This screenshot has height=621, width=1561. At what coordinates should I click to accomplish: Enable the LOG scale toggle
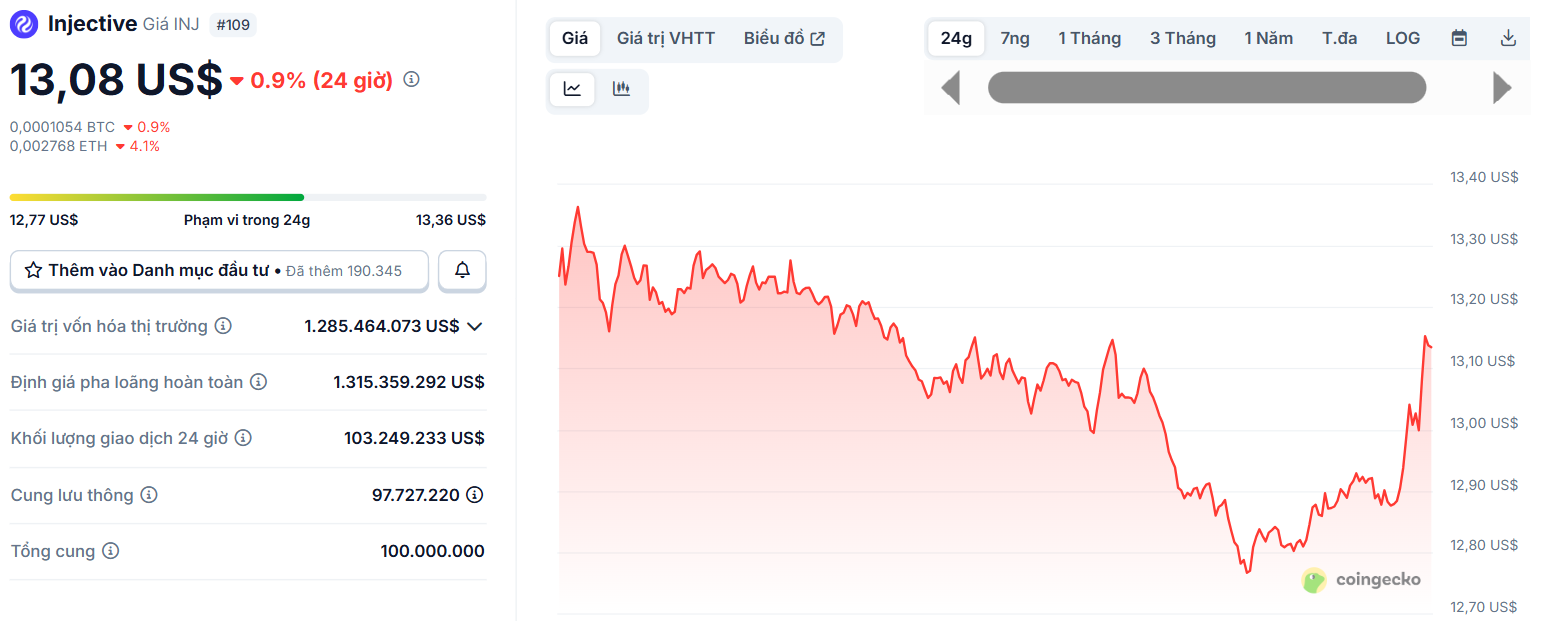coord(1402,37)
